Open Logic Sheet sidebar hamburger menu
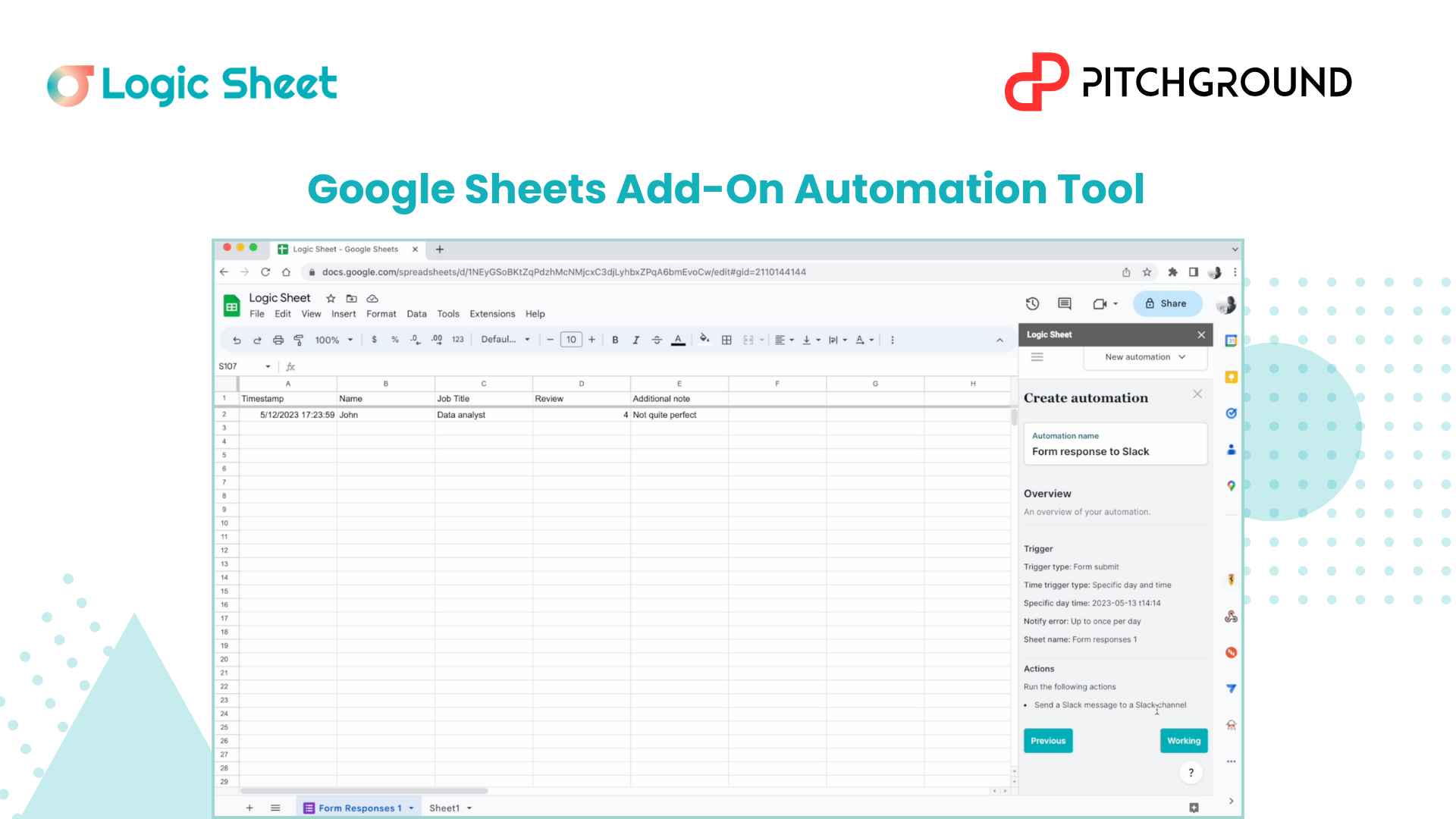1456x819 pixels. (1037, 357)
